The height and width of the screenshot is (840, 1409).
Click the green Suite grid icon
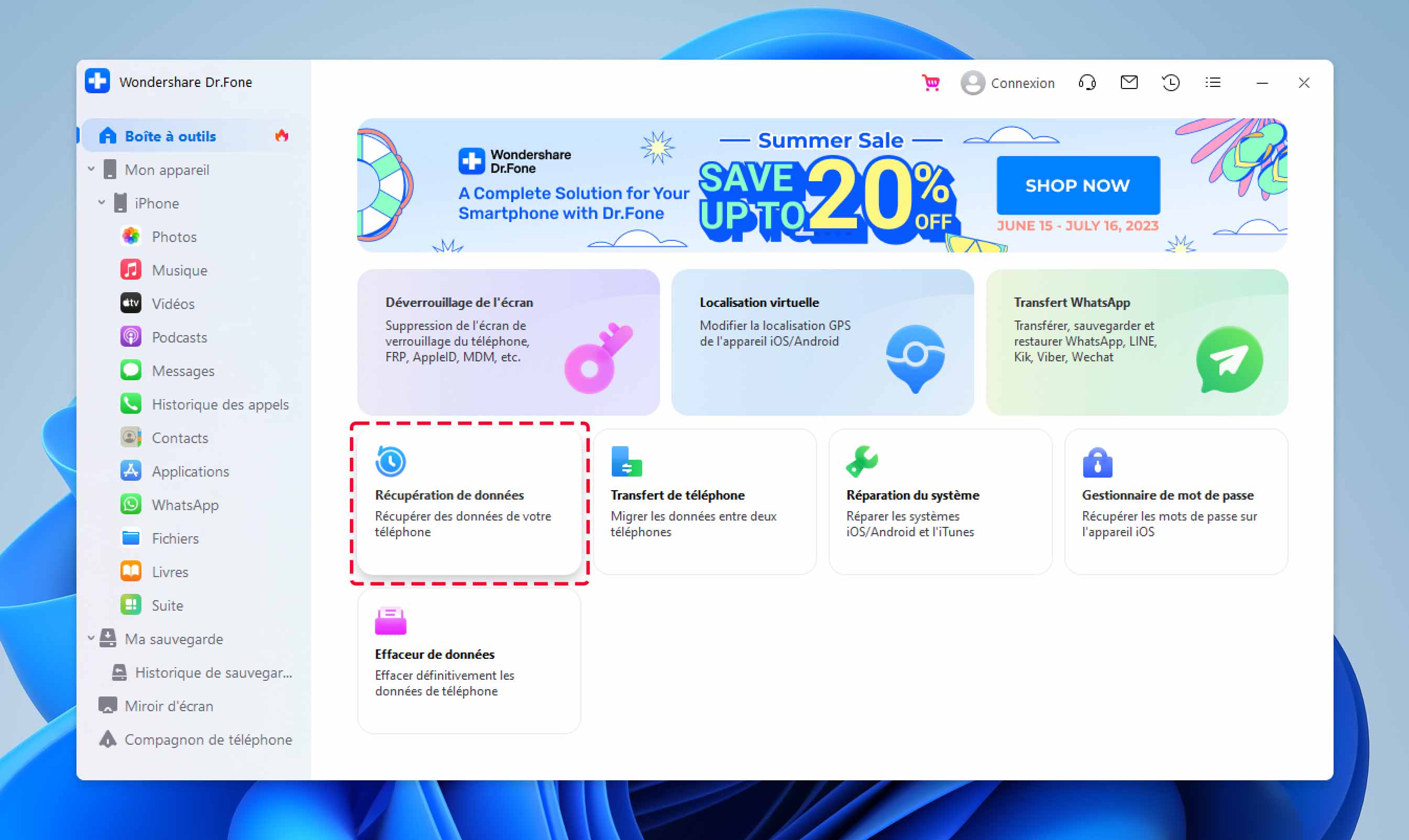coord(131,604)
